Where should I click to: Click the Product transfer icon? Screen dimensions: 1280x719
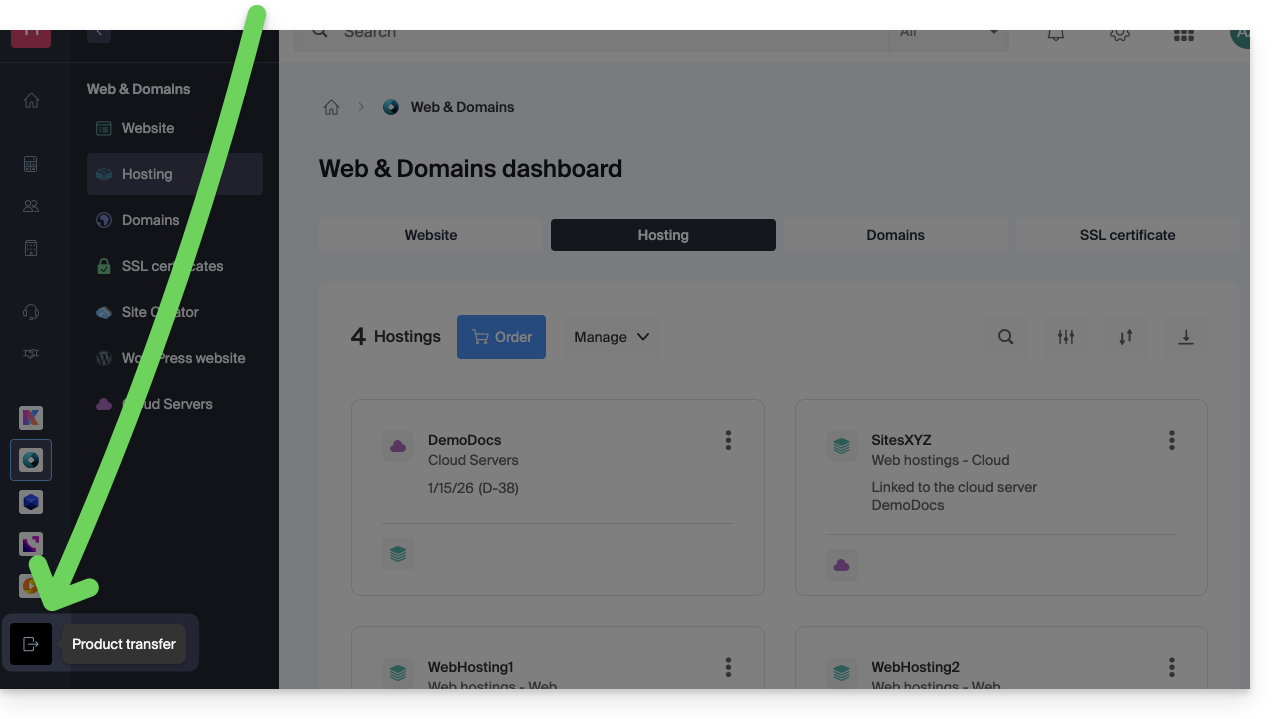click(x=31, y=644)
